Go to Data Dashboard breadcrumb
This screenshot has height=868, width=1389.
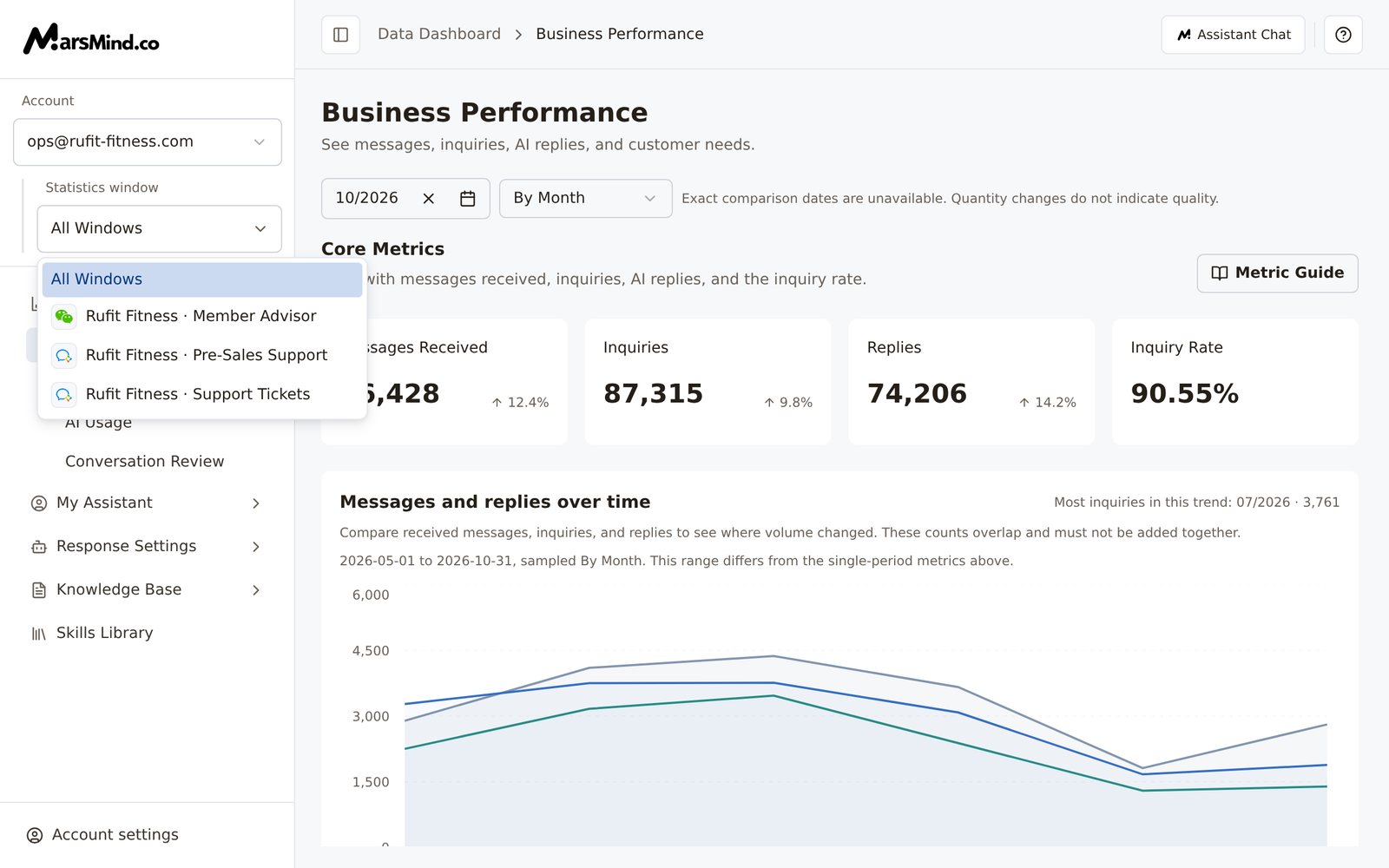[439, 34]
